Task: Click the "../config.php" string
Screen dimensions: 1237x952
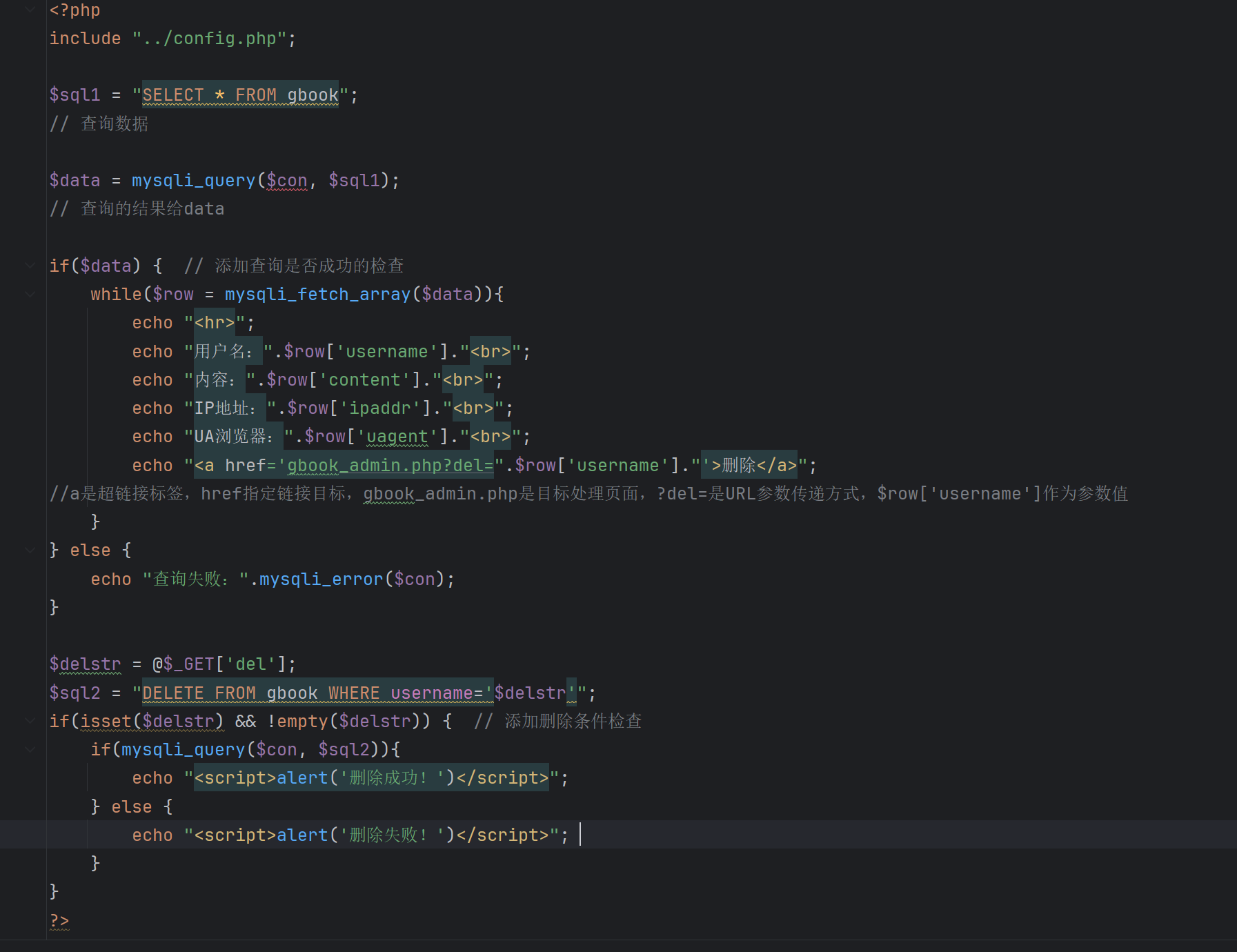Action: [209, 39]
